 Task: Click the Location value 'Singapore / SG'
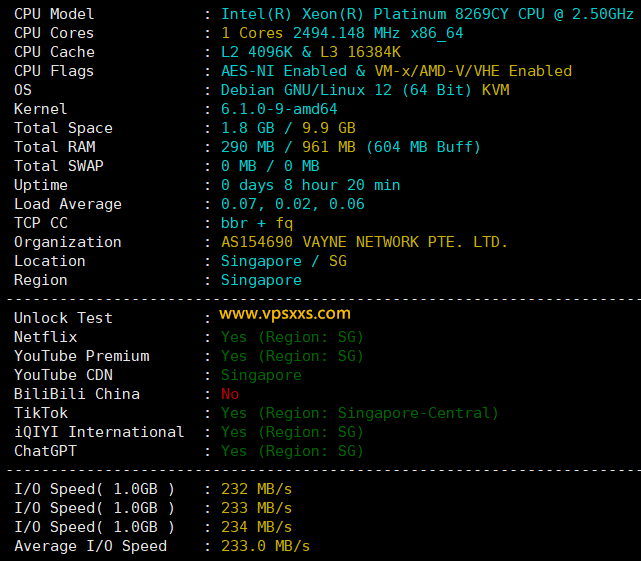(x=284, y=261)
